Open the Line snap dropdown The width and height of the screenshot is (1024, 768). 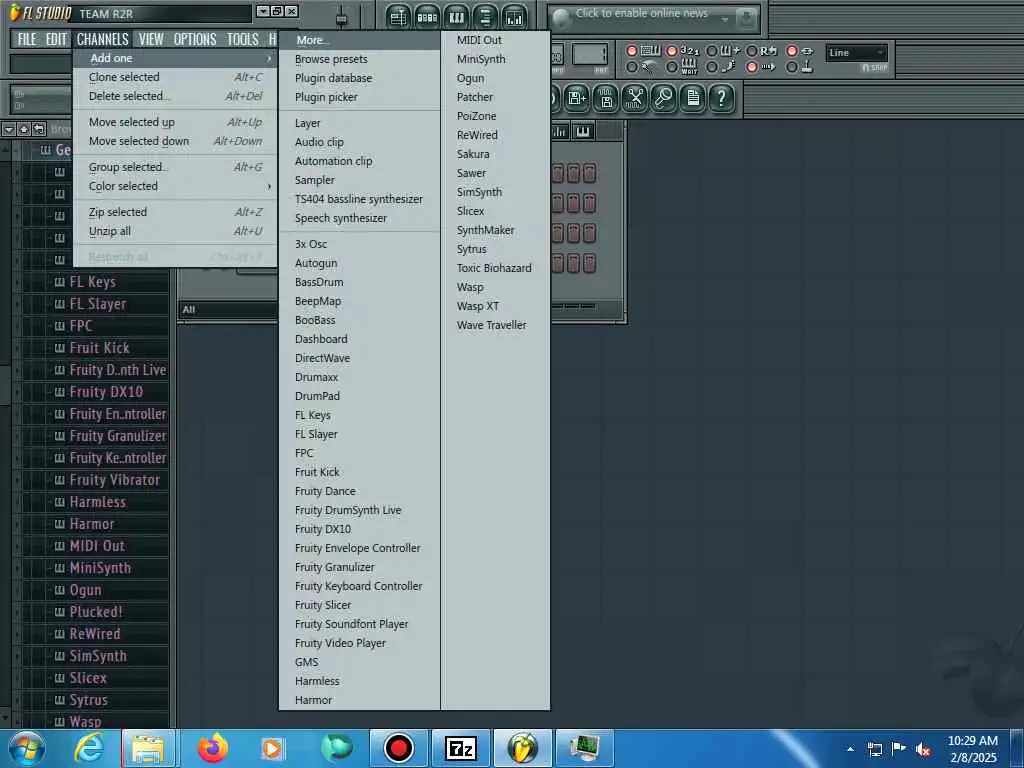[x=856, y=53]
